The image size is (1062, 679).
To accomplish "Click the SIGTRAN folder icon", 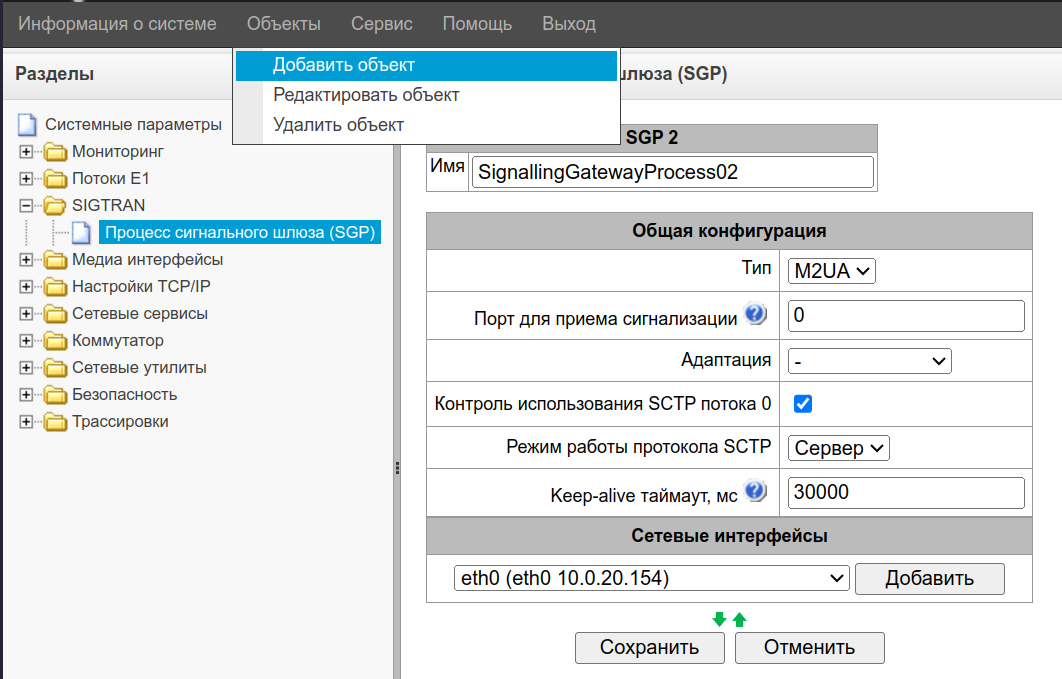I will tap(54, 206).
